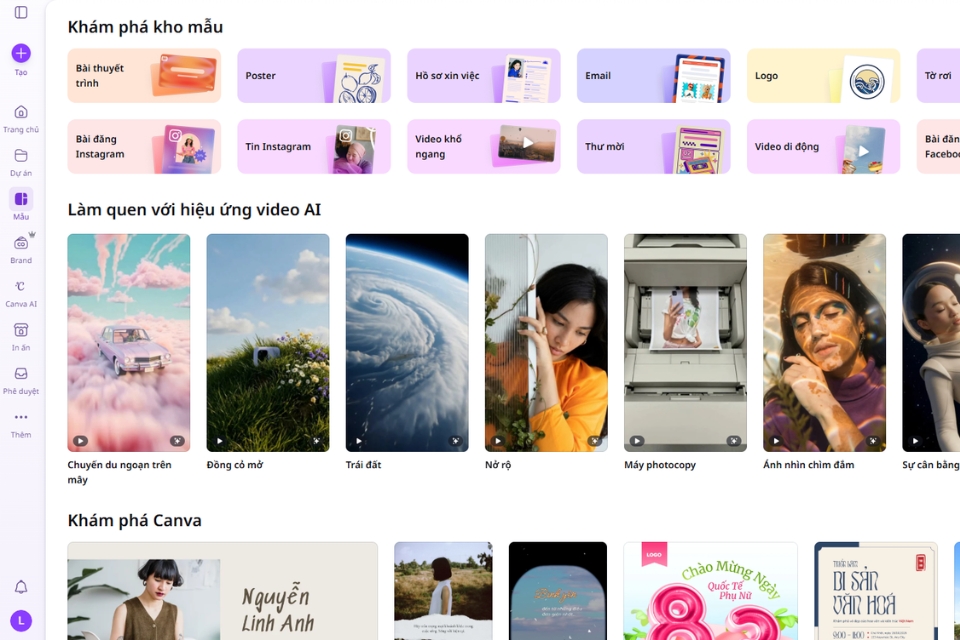
Task: Choose the Email template card
Action: (x=653, y=75)
